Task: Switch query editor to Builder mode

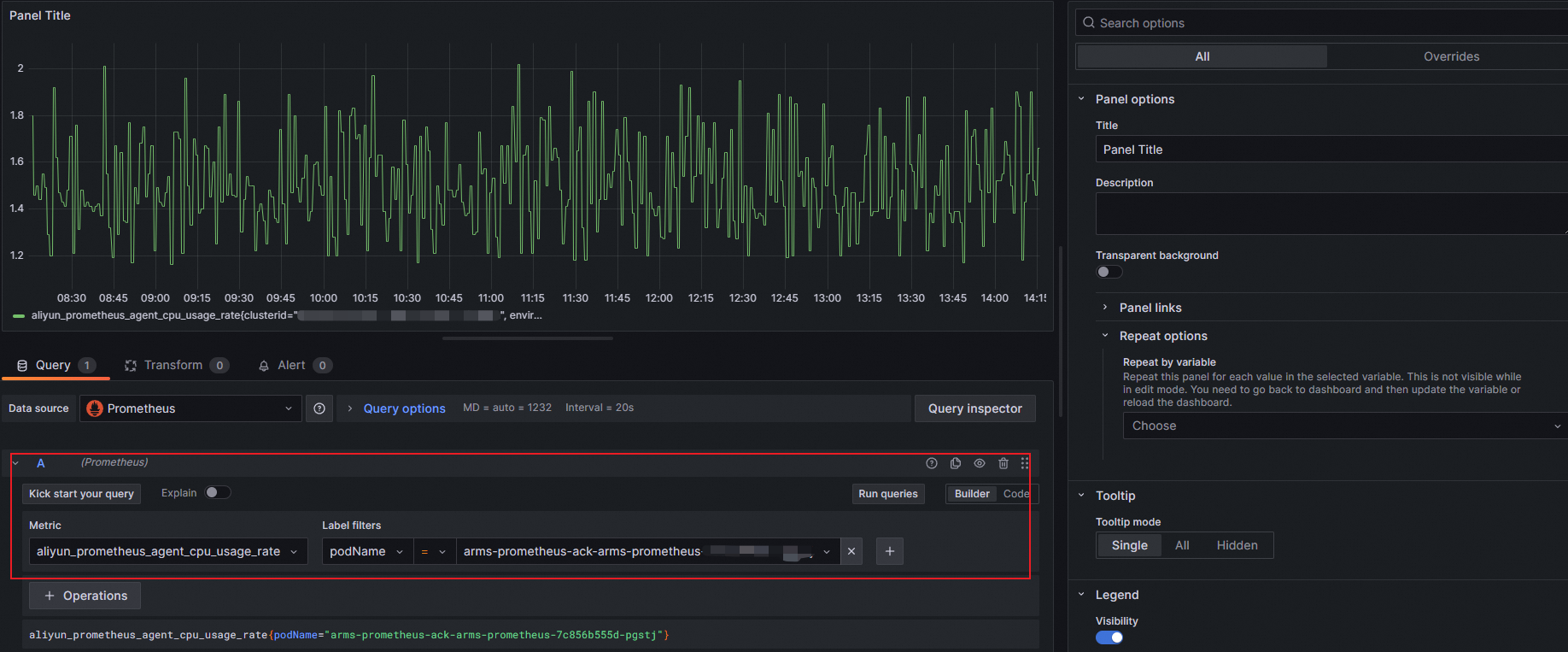Action: tap(972, 494)
